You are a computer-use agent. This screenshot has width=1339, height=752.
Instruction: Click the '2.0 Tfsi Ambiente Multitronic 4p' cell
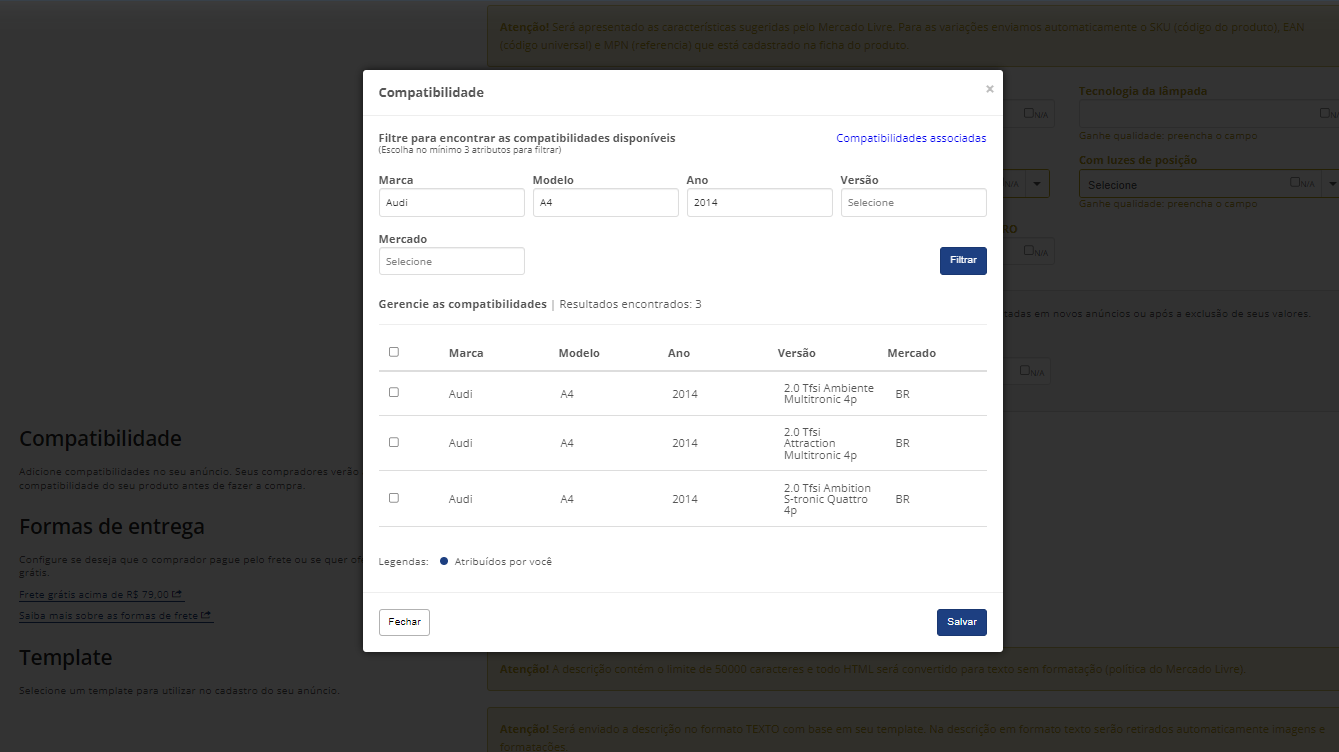(828, 394)
